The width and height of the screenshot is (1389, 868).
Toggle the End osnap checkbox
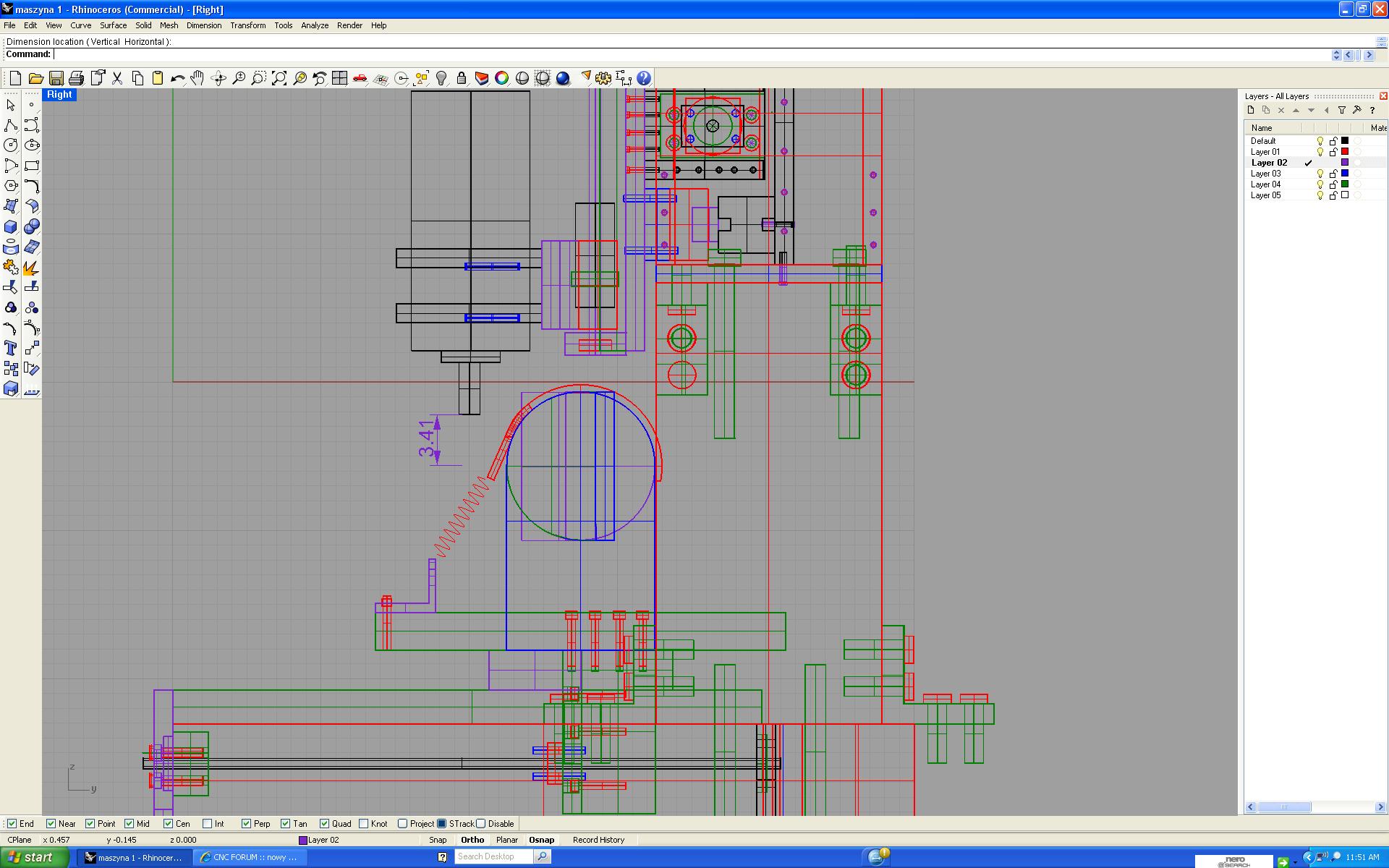(x=12, y=823)
